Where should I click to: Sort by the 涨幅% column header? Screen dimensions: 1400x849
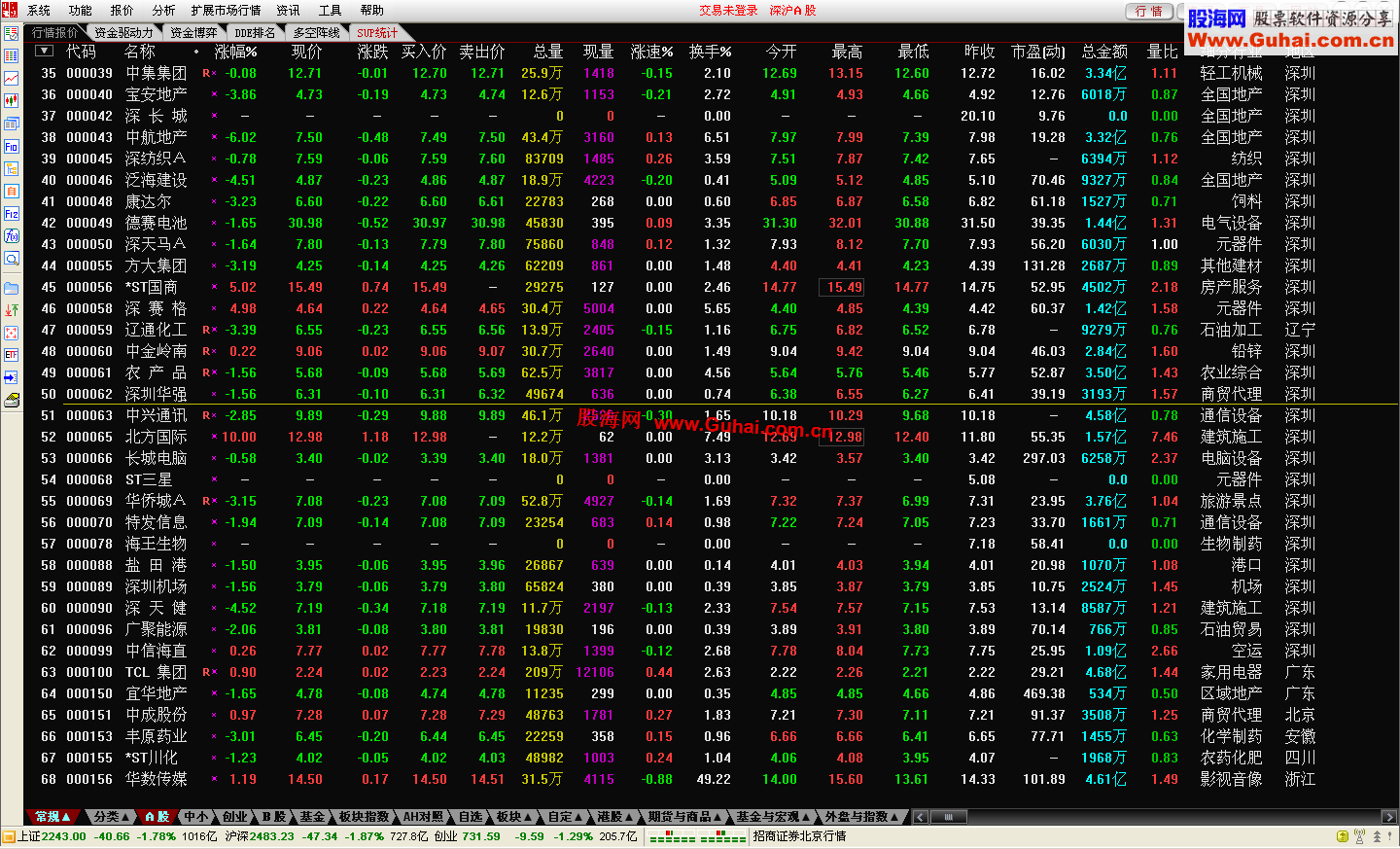(x=236, y=52)
